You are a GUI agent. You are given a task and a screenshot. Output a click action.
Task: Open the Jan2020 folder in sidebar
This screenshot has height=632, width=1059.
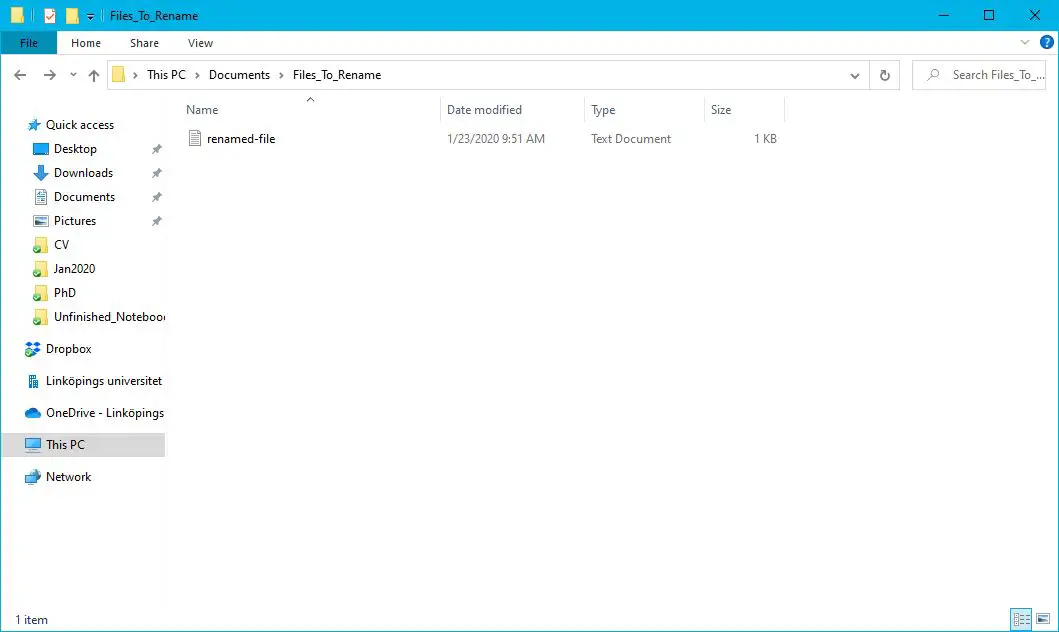(x=74, y=269)
